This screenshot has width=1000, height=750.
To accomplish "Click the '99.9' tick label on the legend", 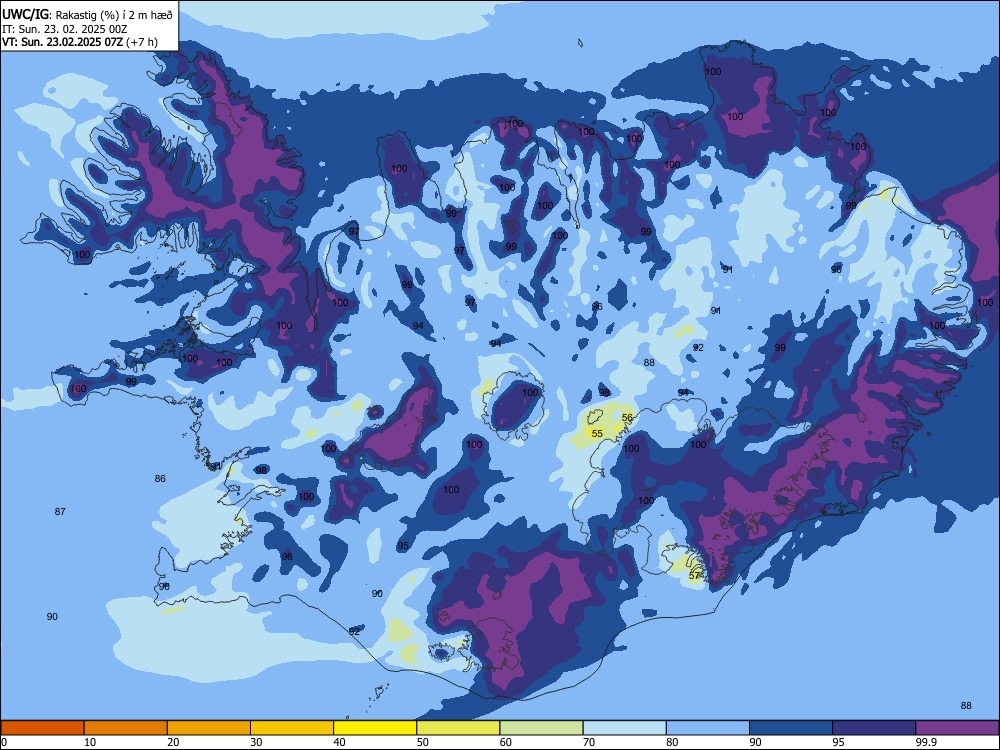I will [x=926, y=742].
